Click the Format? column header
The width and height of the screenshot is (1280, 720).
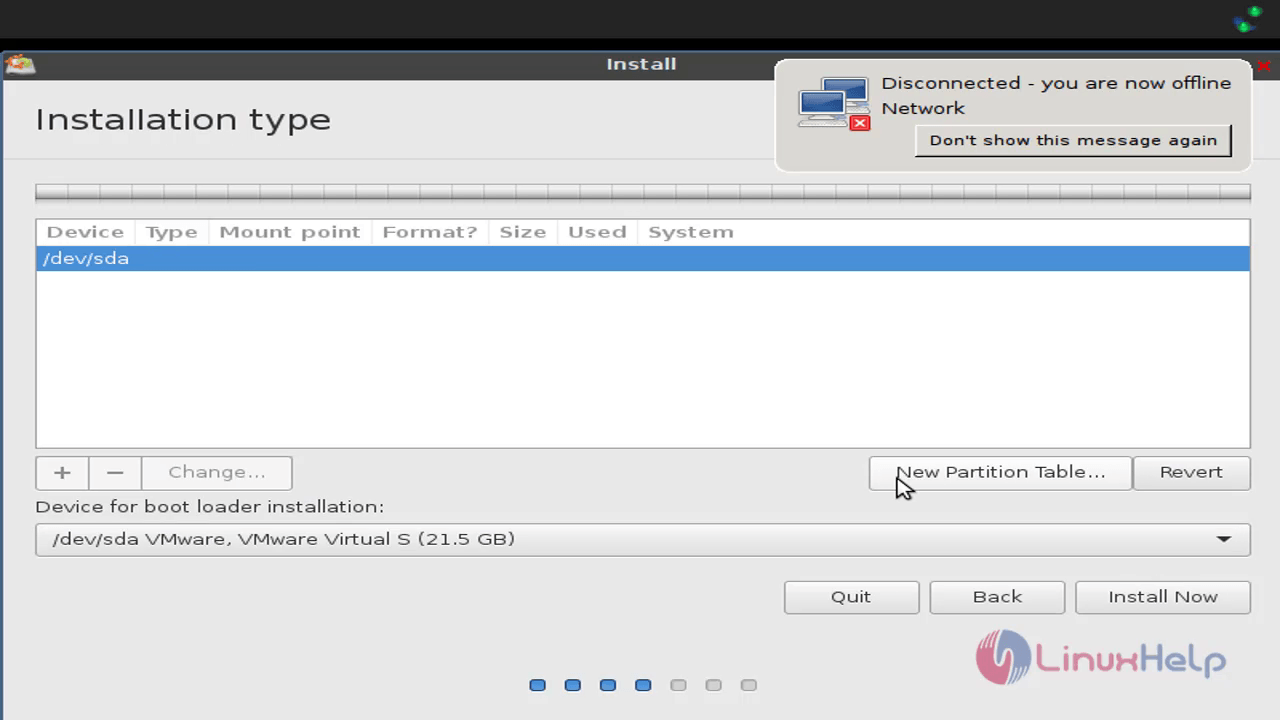429,232
